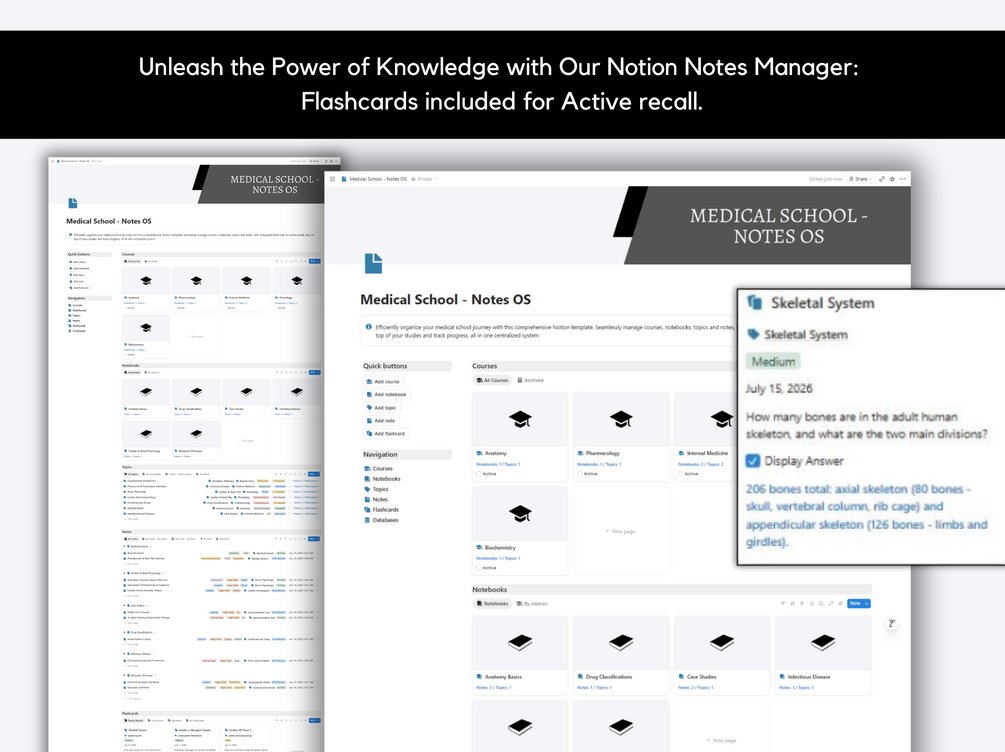
Task: Click the Skeletal System flashcard heading
Action: coord(822,303)
